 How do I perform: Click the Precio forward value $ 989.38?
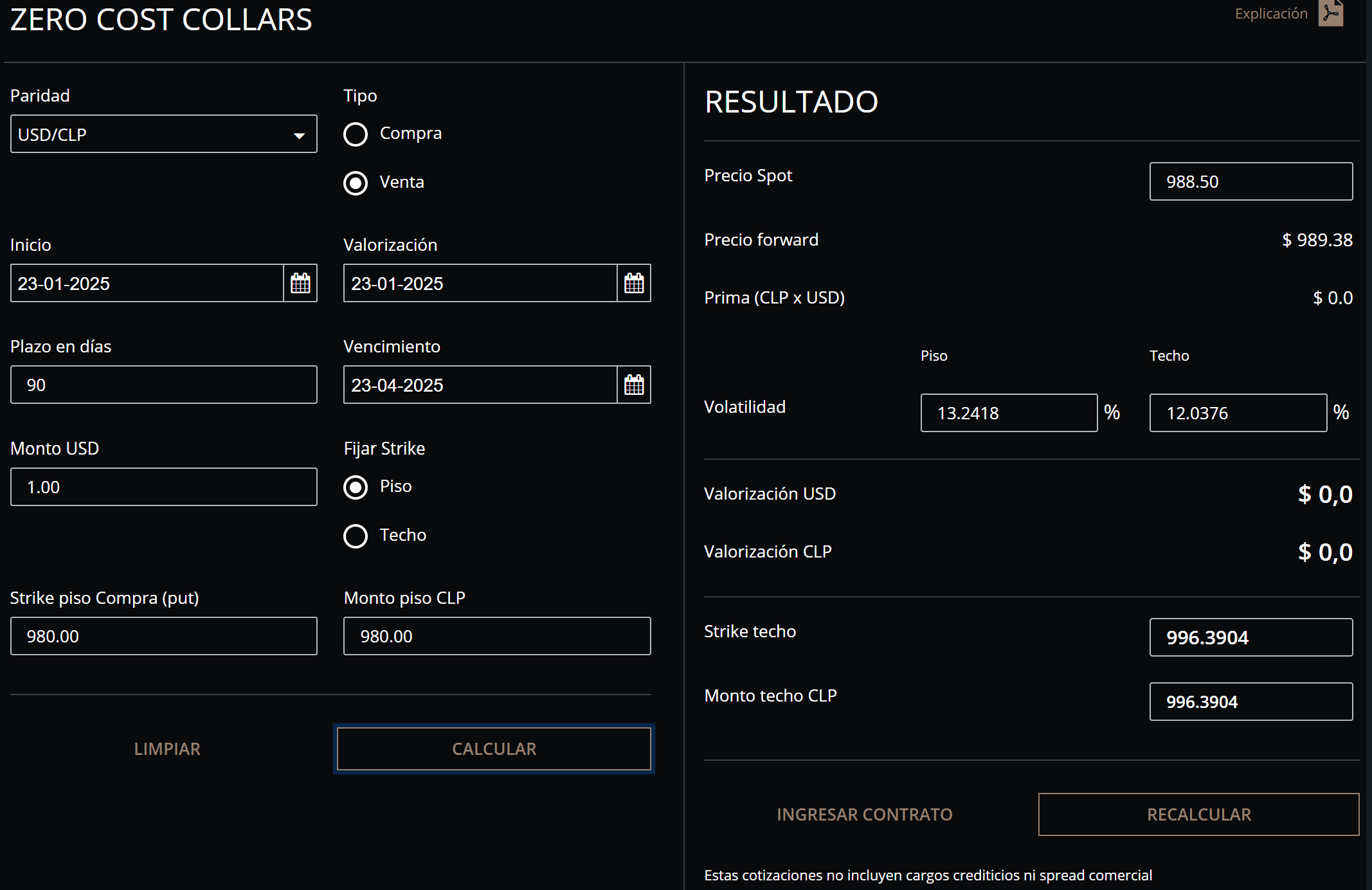pos(1317,240)
